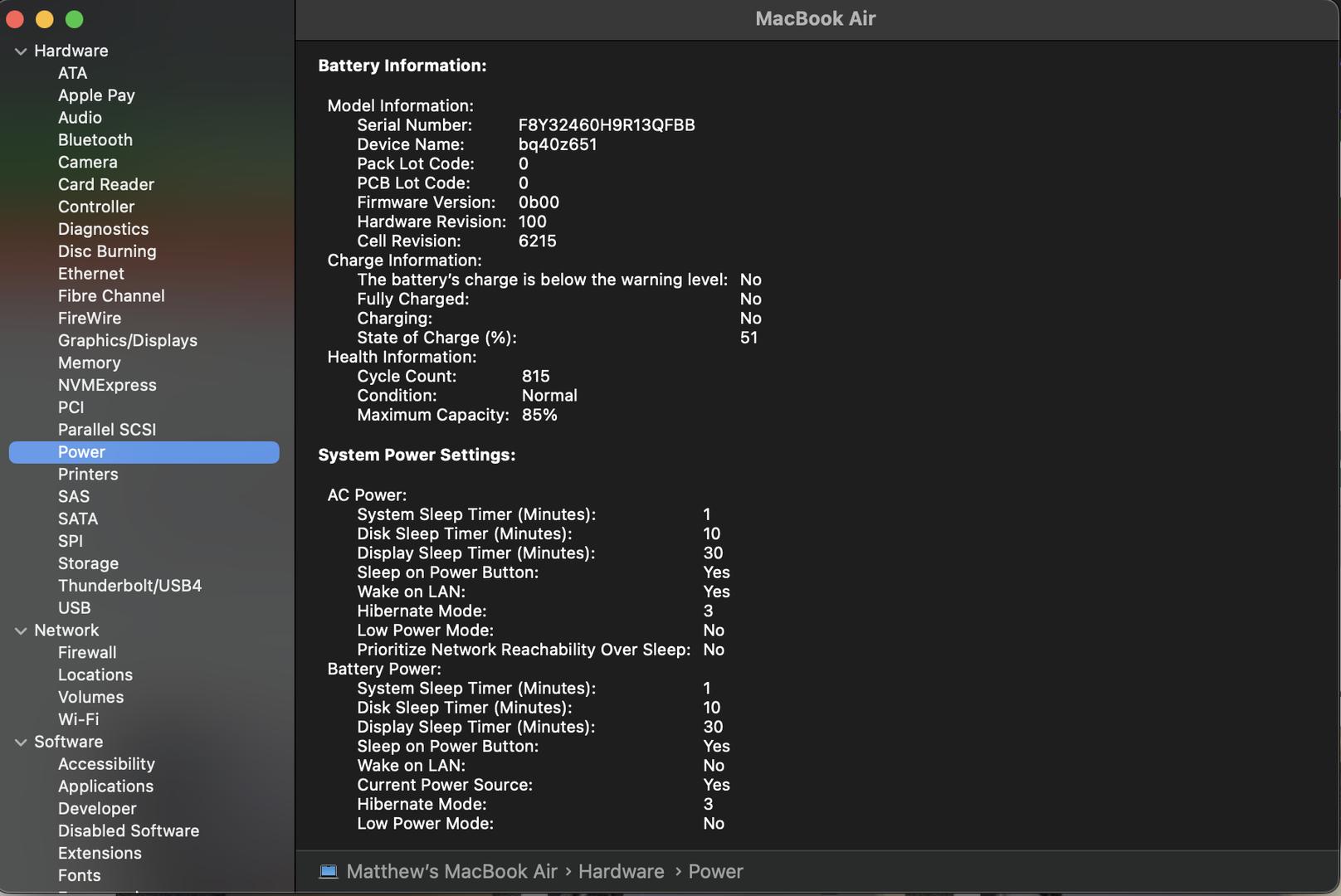
Task: Click the laptop icon in path bar
Action: (x=329, y=871)
